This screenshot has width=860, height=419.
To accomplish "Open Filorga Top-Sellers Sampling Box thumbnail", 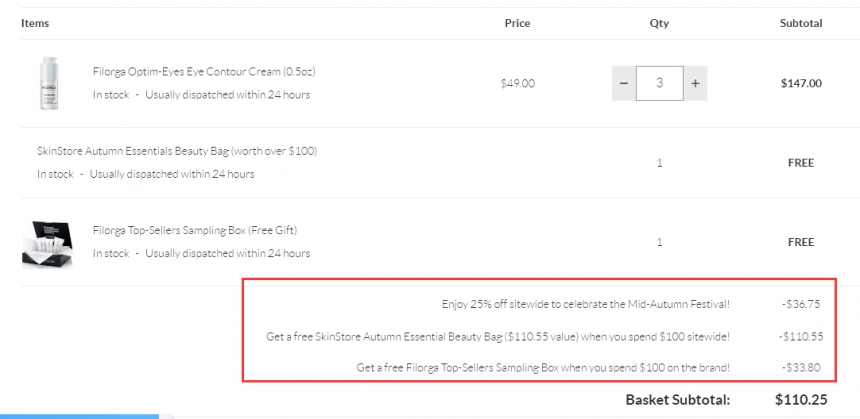I will [x=49, y=242].
